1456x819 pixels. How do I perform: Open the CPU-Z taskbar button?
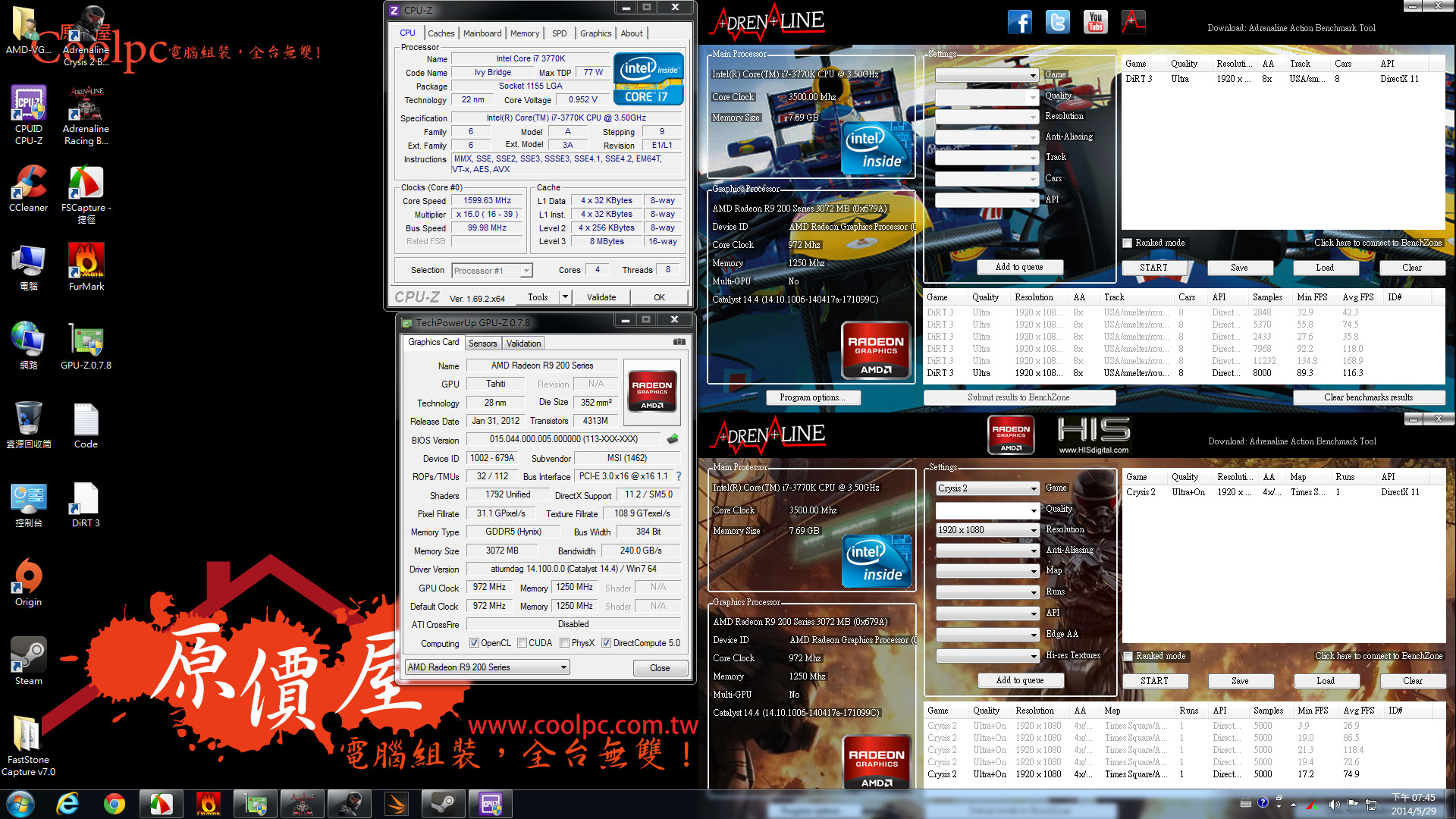tap(491, 804)
